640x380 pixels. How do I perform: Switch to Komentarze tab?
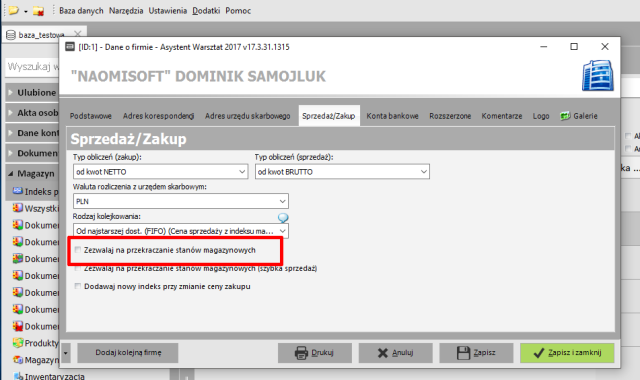[502, 116]
